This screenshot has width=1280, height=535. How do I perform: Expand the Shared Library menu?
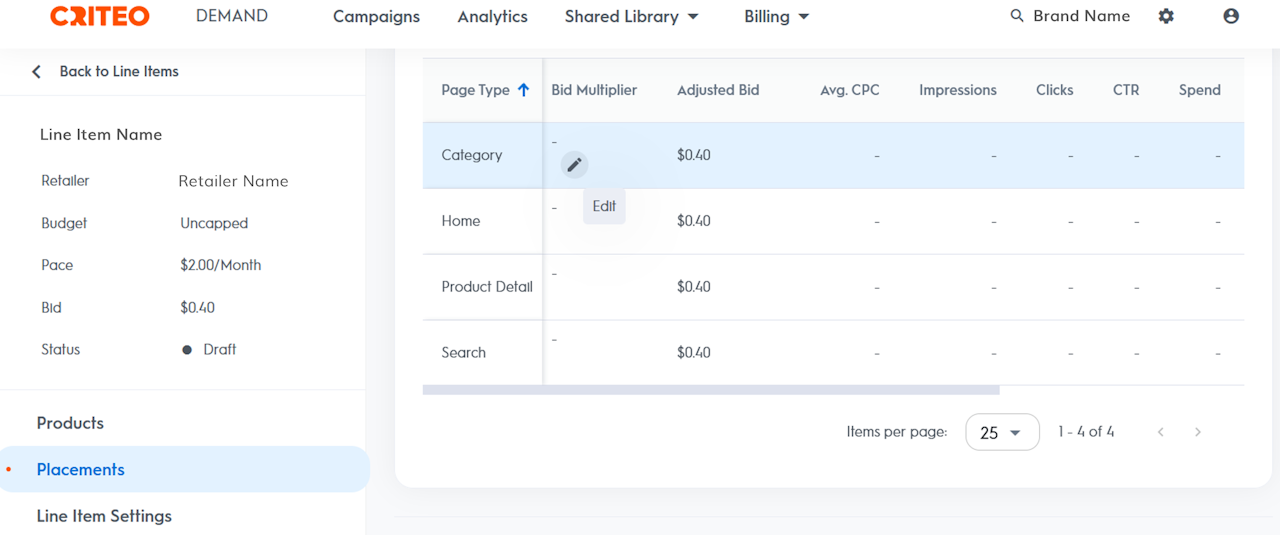tap(631, 17)
